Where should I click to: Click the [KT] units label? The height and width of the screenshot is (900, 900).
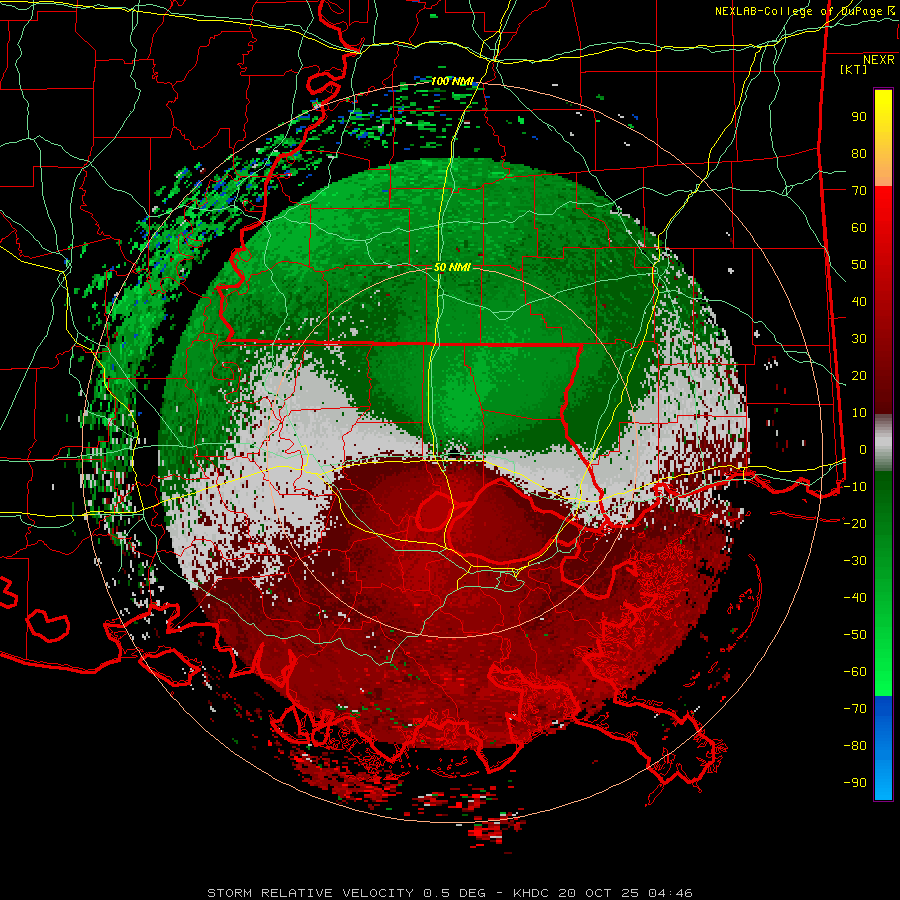tap(854, 69)
